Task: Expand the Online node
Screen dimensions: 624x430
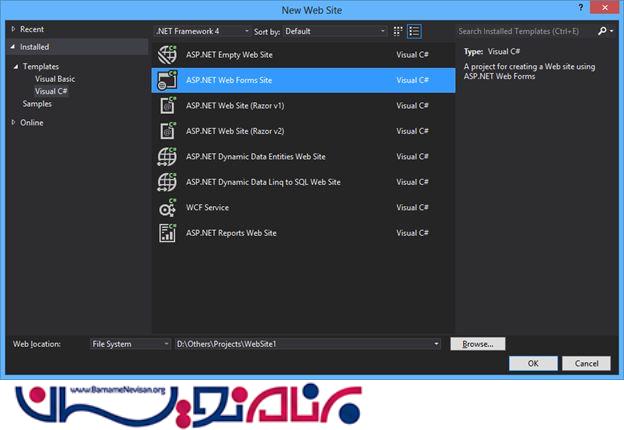Action: tap(13, 123)
